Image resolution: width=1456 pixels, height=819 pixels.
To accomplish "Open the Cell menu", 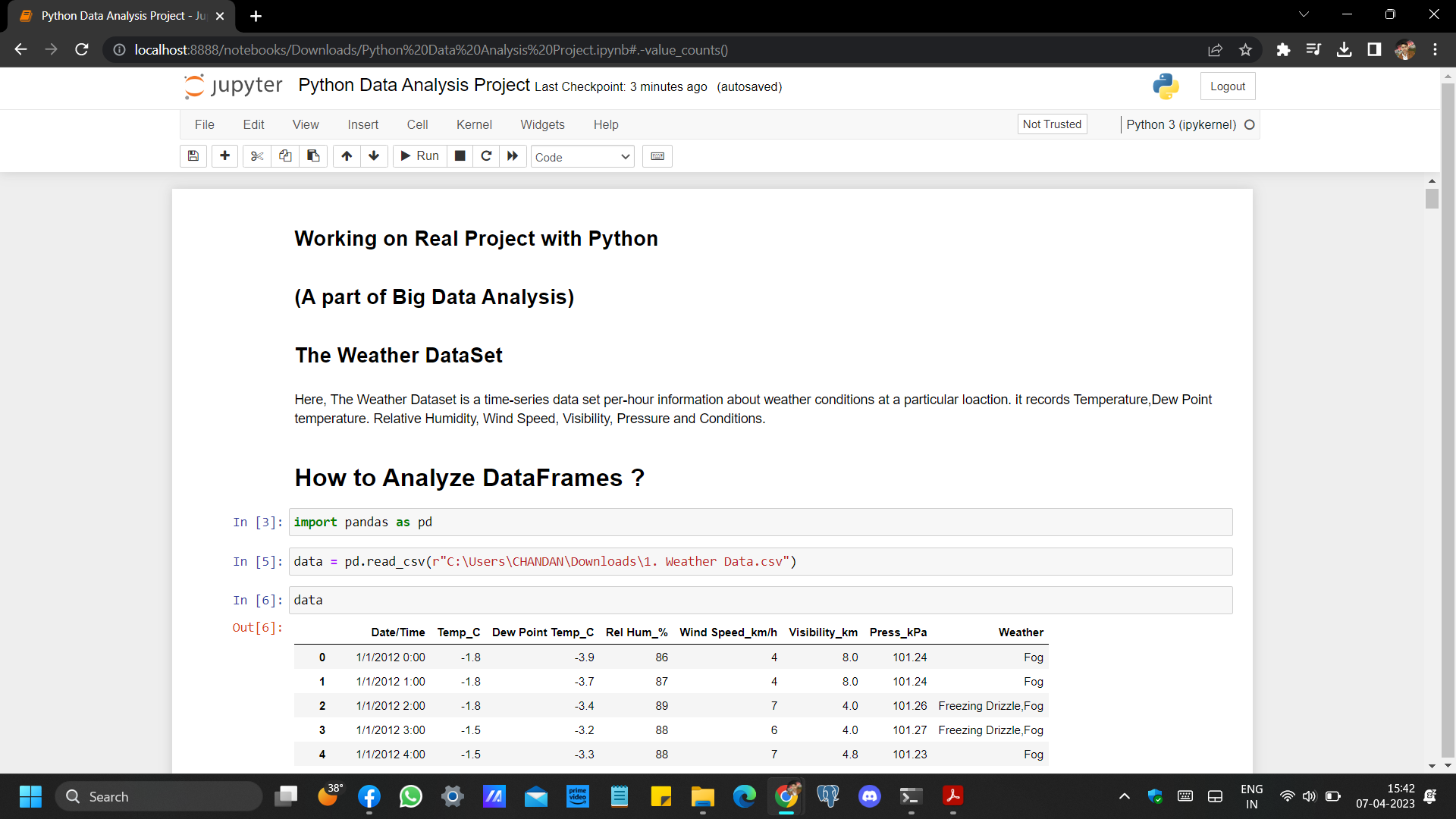I will tap(417, 124).
